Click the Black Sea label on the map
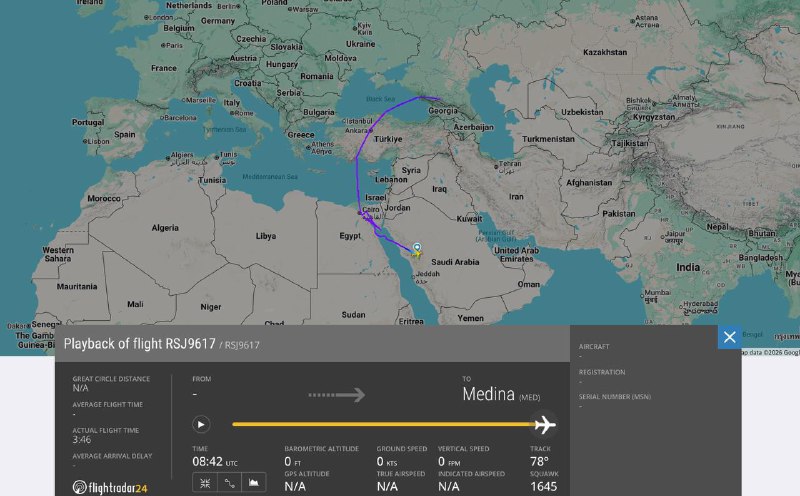 381,98
